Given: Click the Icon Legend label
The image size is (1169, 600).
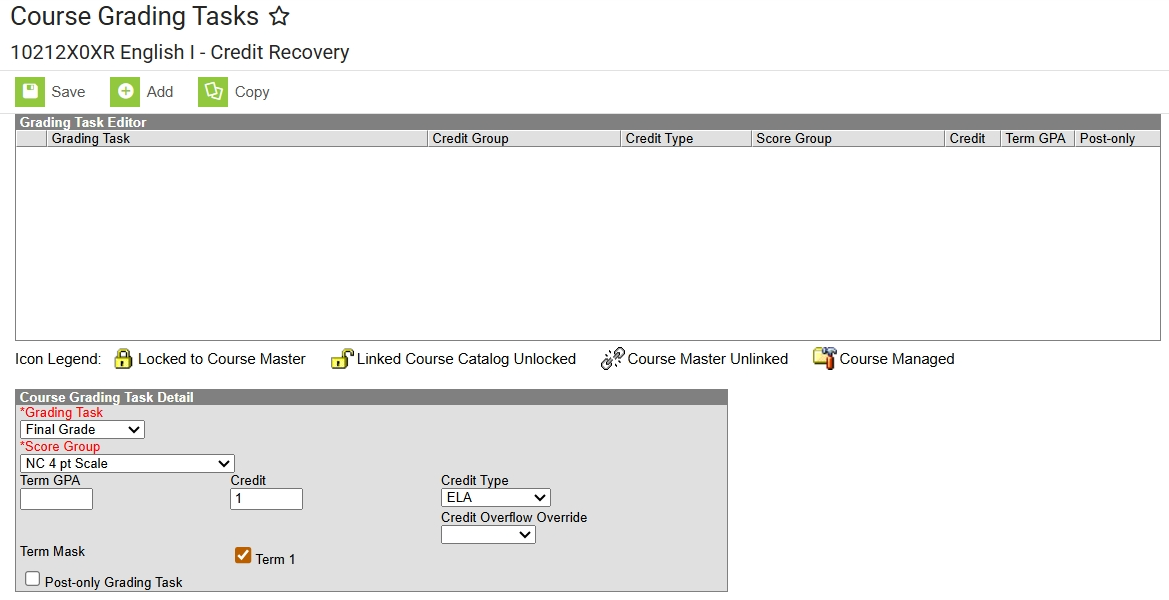Looking at the screenshot, I should [57, 359].
